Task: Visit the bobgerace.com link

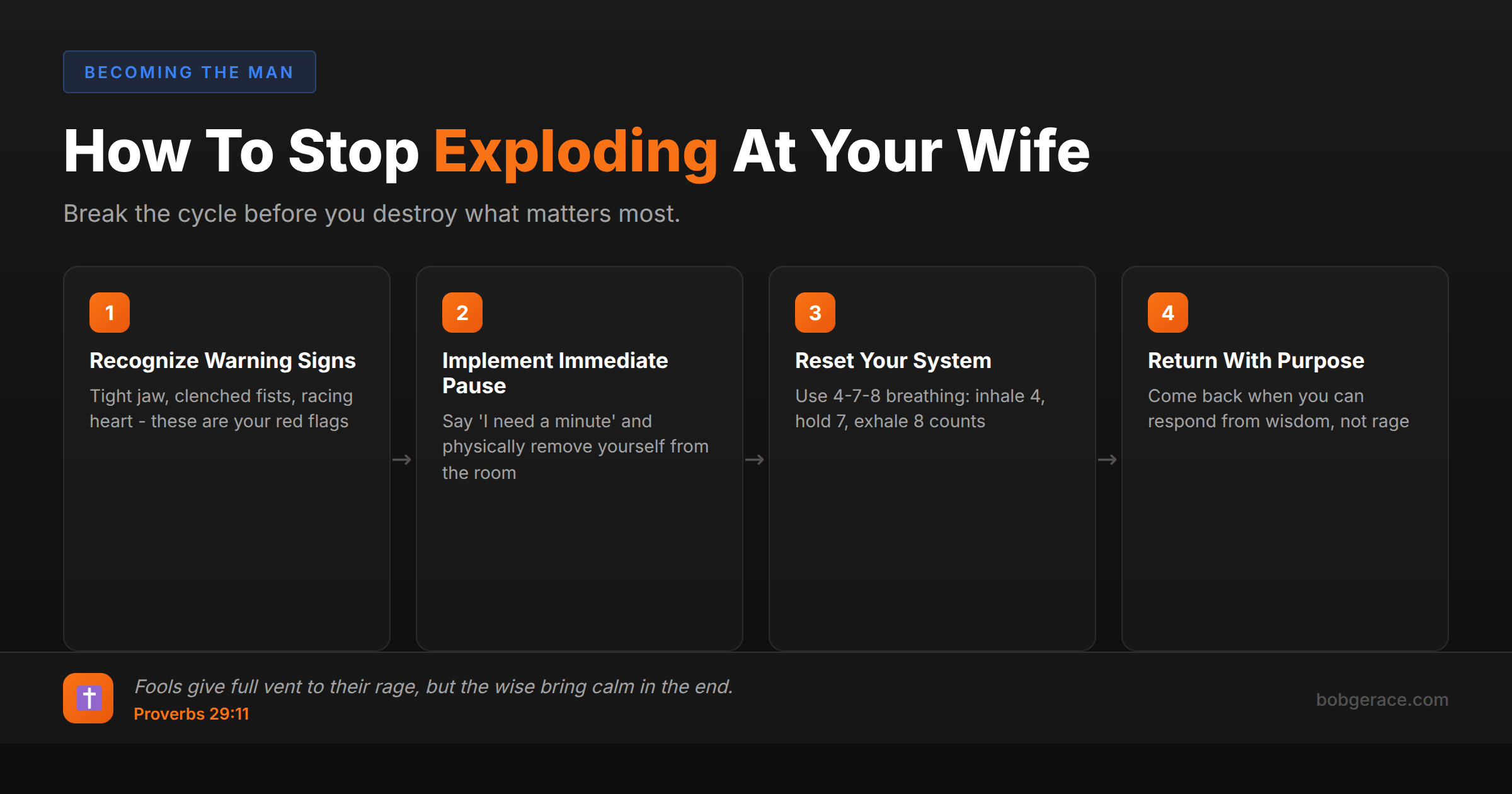Action: tap(1383, 699)
